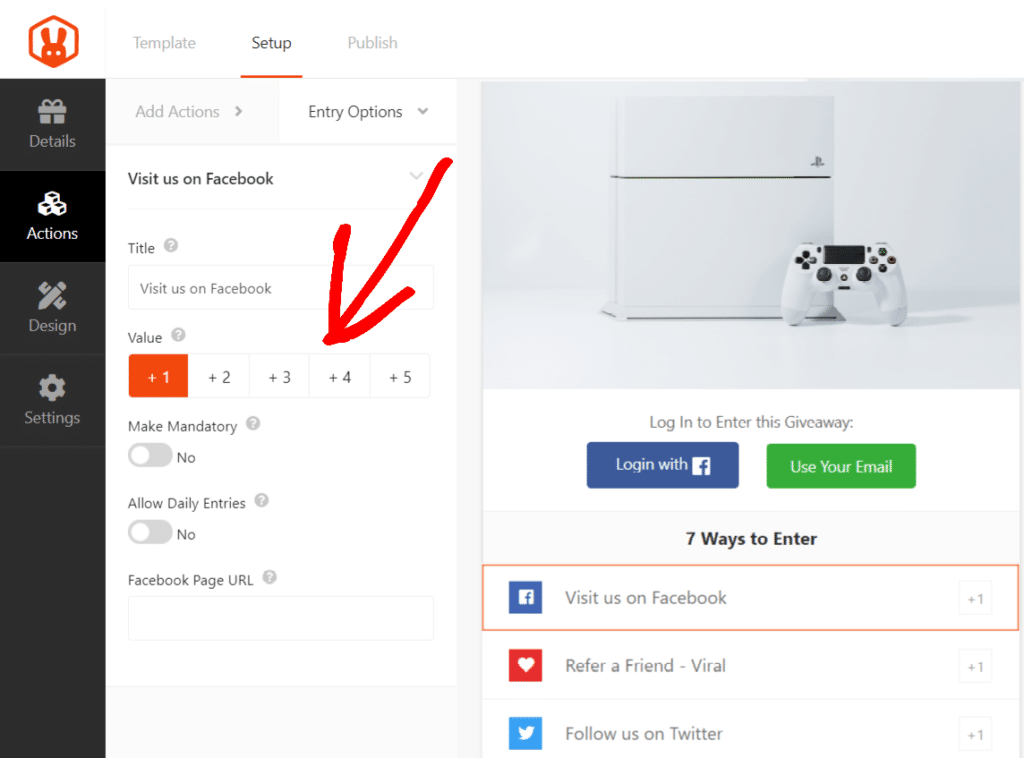Expand the Entry Options dropdown
This screenshot has width=1024, height=758.
click(367, 112)
